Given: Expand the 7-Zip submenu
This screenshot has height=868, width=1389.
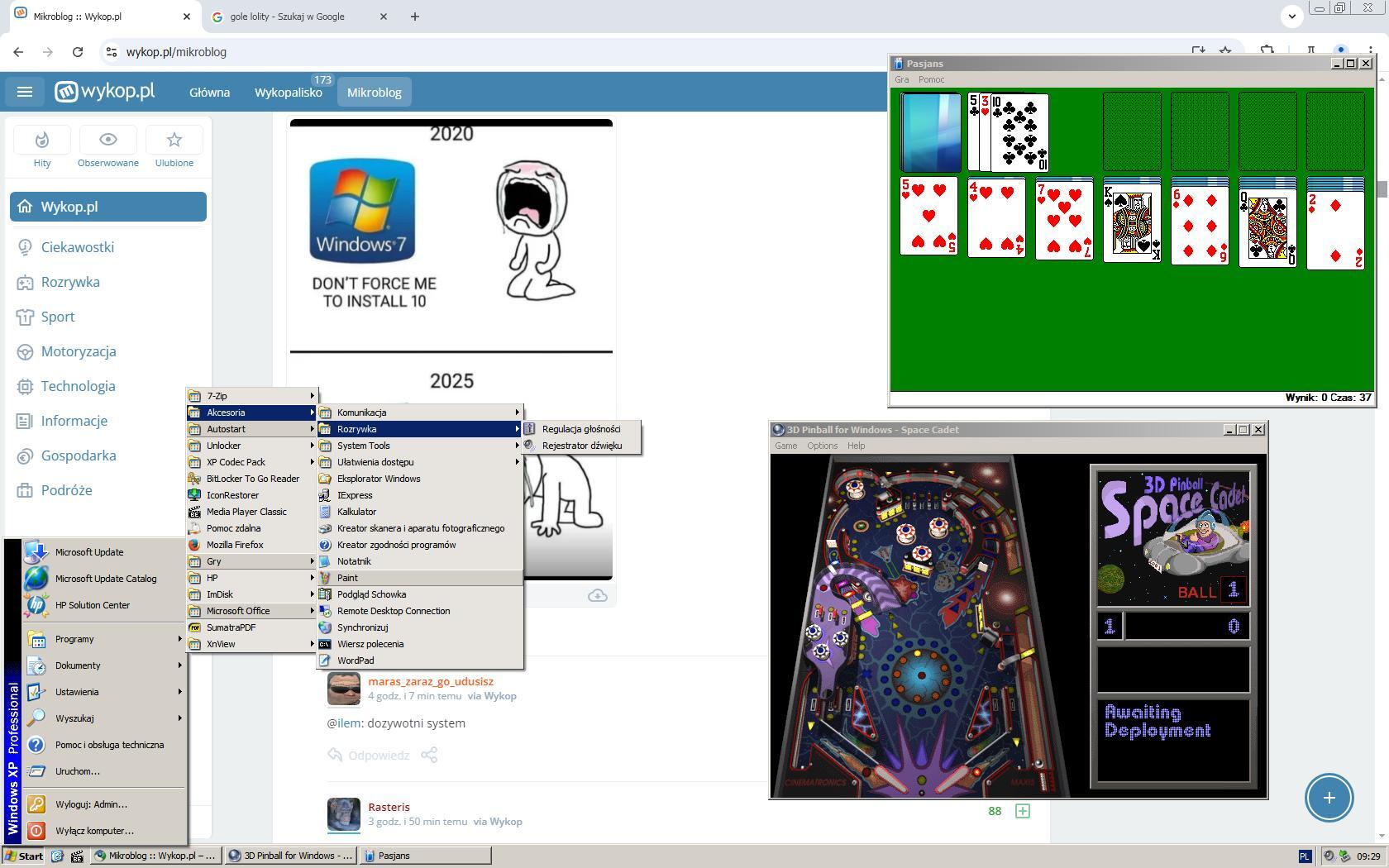Looking at the screenshot, I should coord(252,396).
